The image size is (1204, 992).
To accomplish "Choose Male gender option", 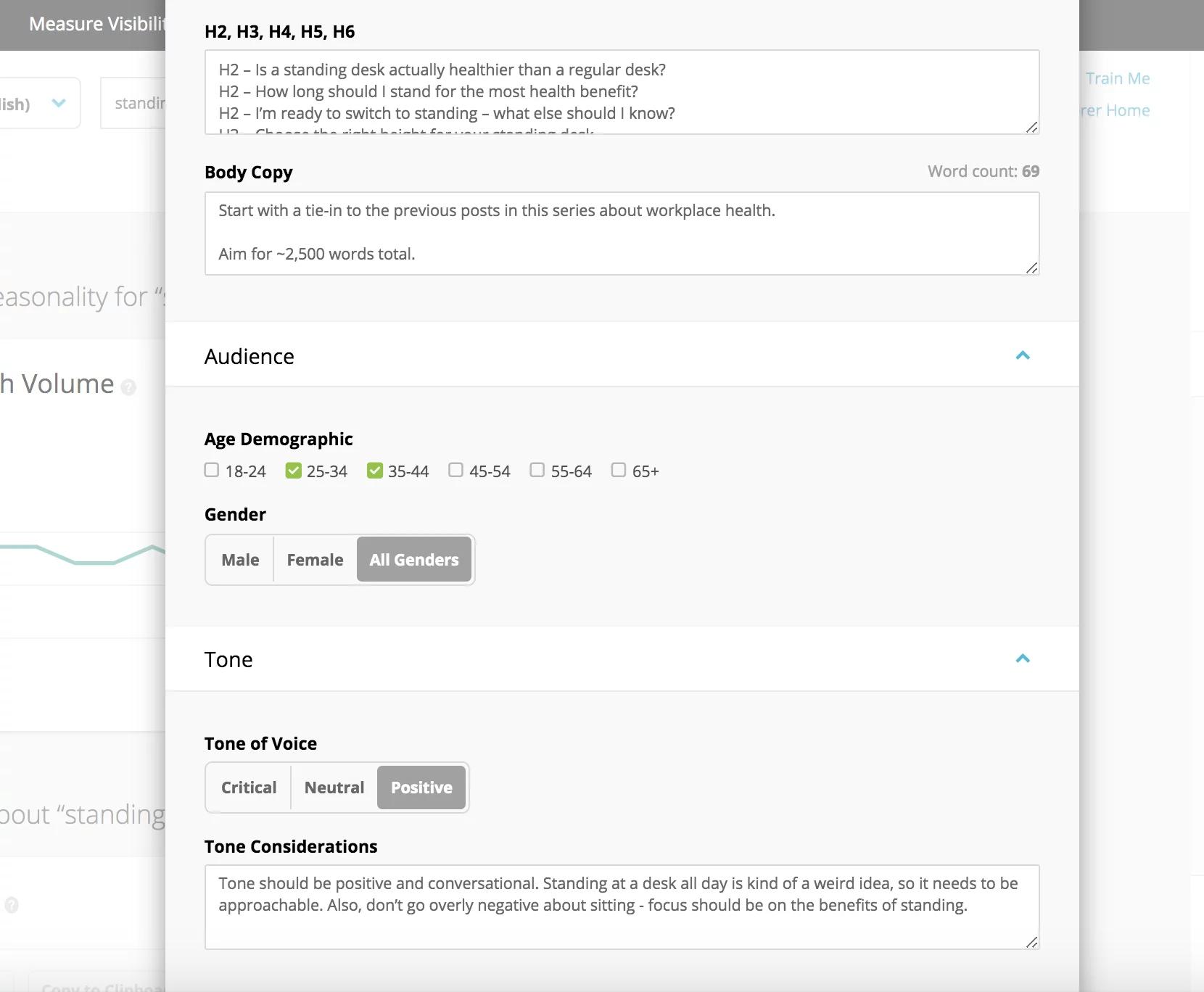I will (240, 560).
